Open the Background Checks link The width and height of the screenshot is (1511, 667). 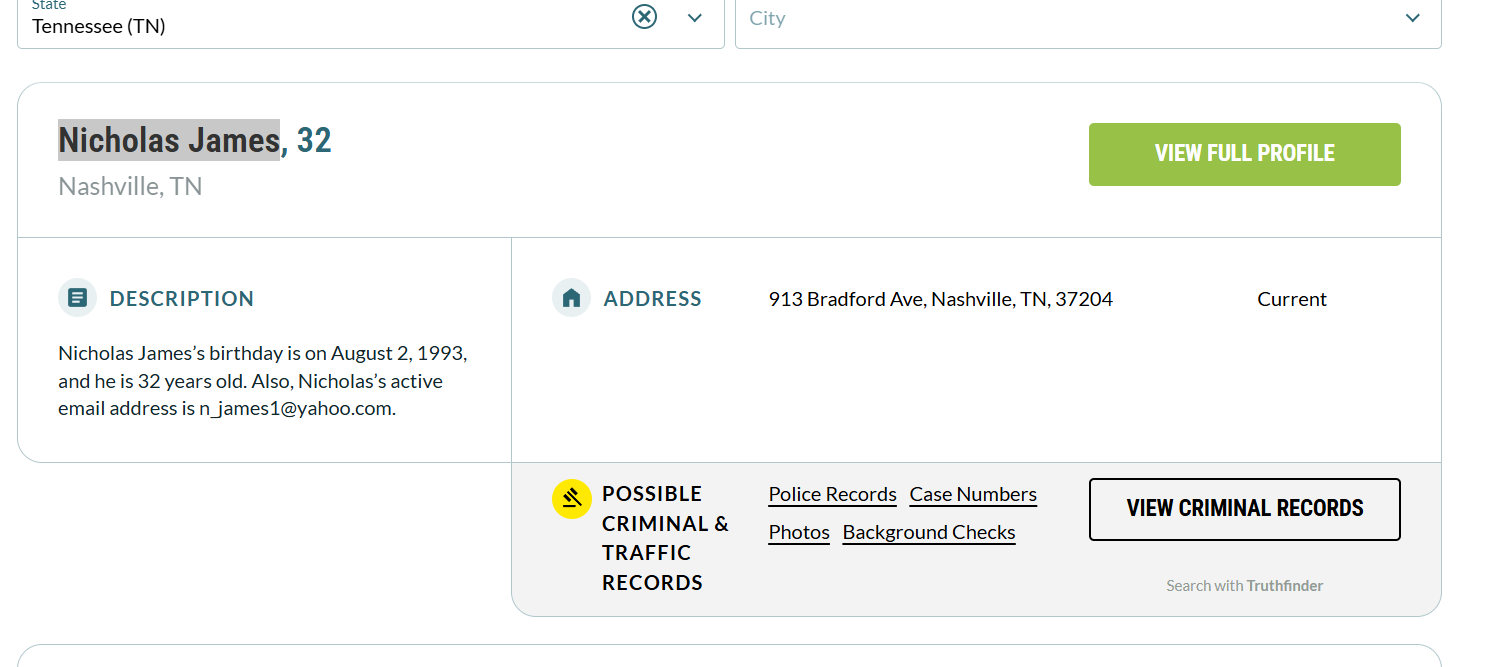pyautogui.click(x=929, y=532)
